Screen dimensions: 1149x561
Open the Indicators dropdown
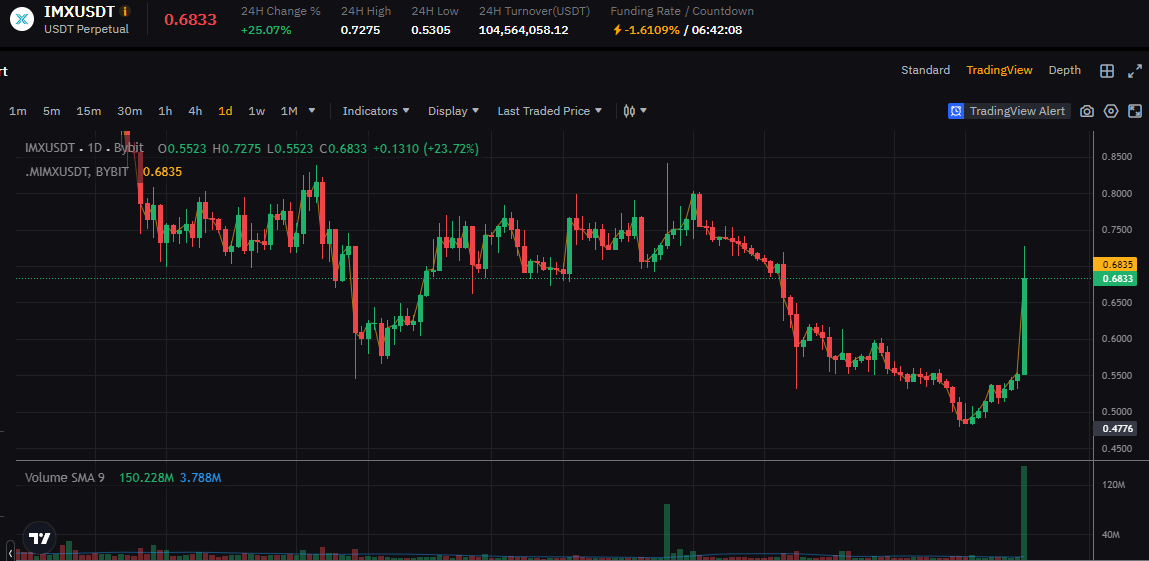(376, 111)
